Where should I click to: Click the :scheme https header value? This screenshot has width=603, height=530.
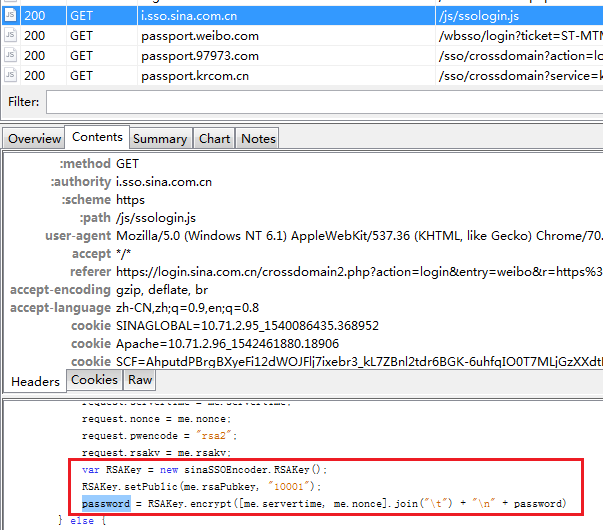pos(130,200)
